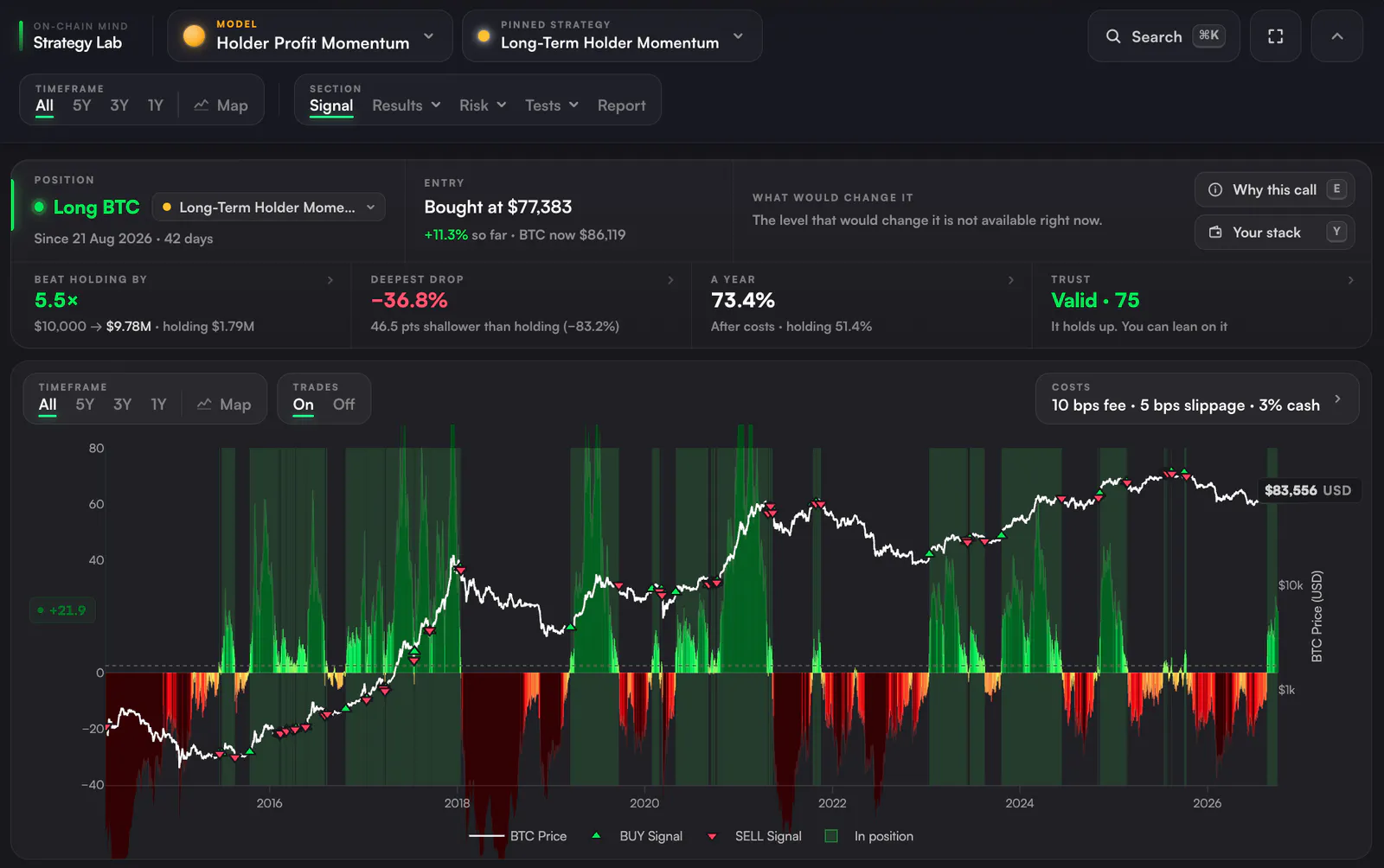Open Map view in top timeframe bar
Viewport: 1384px width, 868px height.
click(x=221, y=105)
